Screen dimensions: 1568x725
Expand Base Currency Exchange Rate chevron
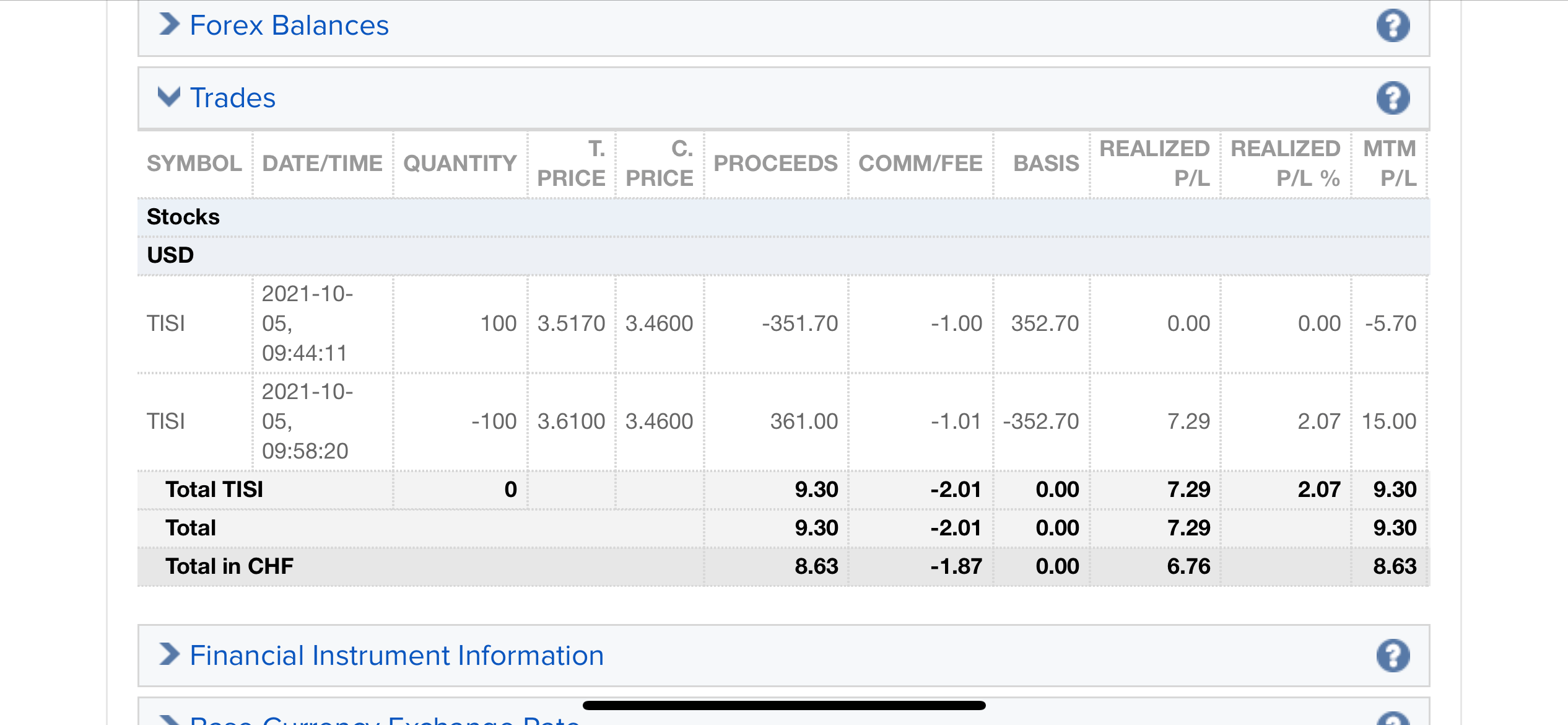(168, 721)
